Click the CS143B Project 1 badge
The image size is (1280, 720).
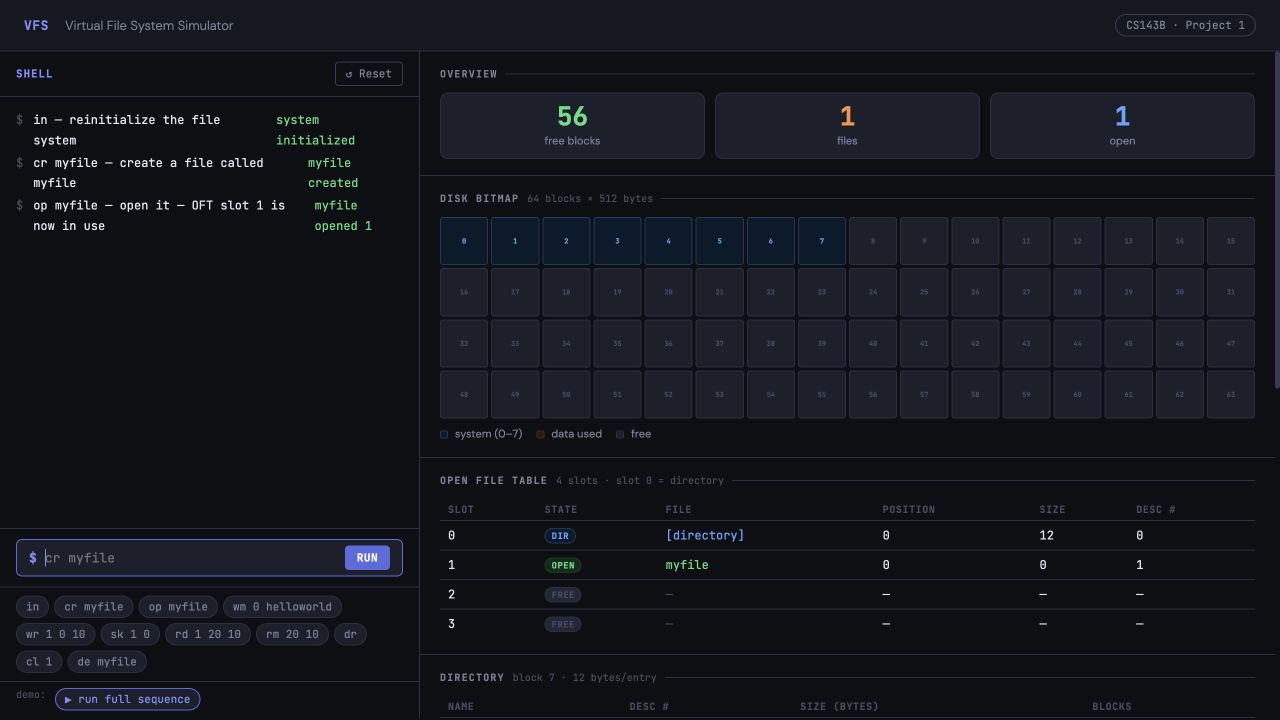[1185, 25]
